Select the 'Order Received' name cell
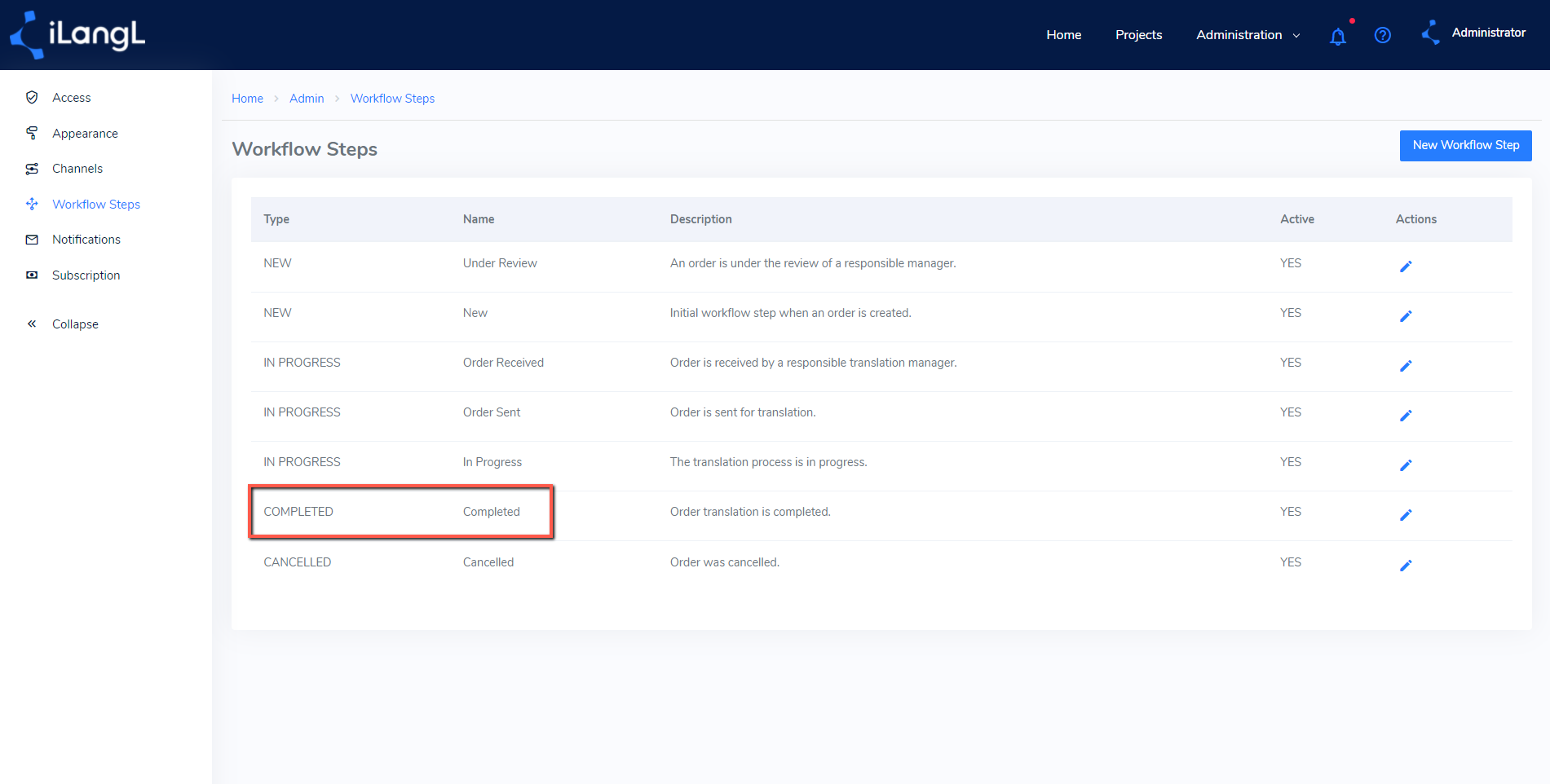Viewport: 1550px width, 784px height. point(503,363)
